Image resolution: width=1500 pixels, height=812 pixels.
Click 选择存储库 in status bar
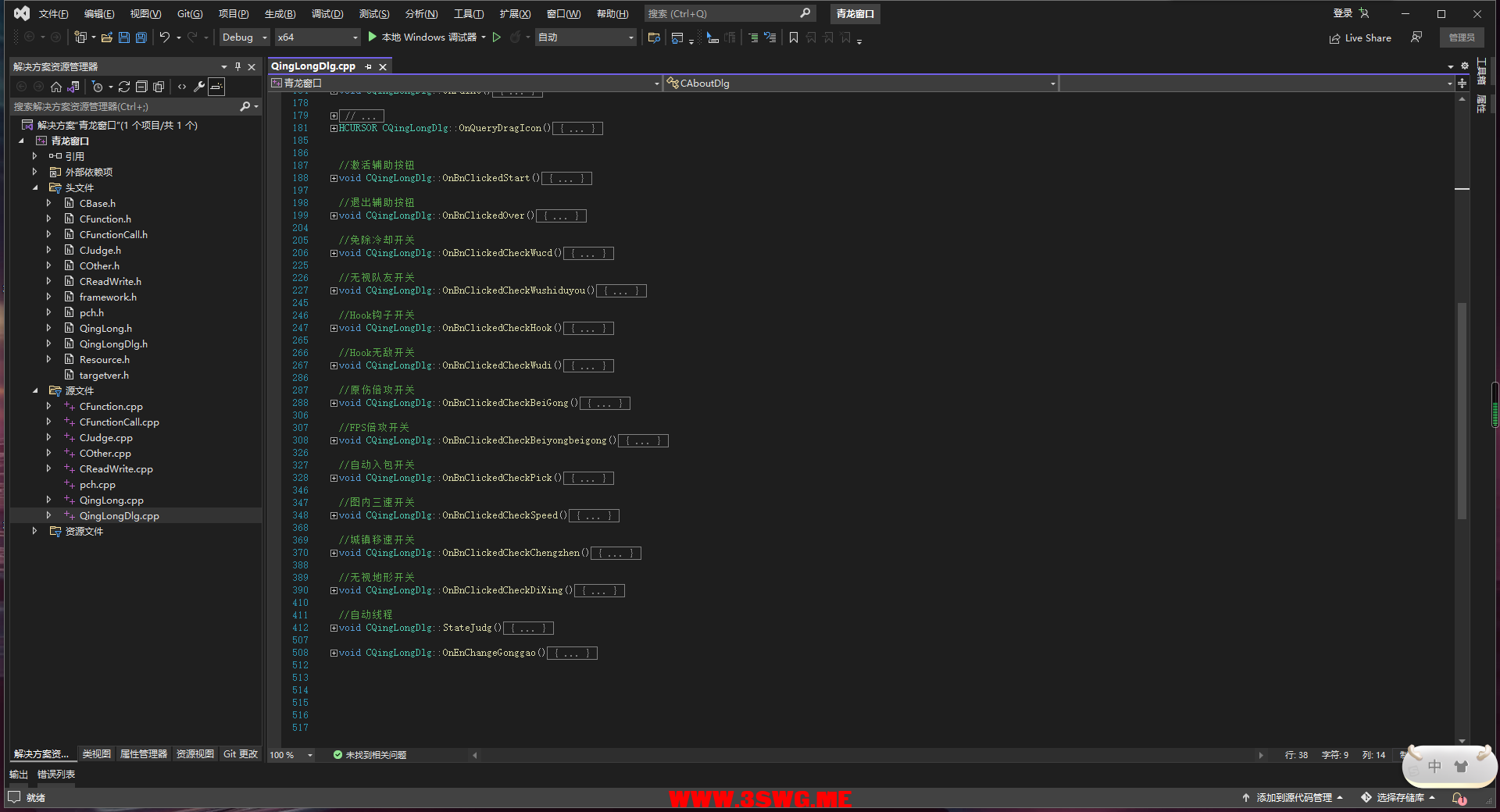pos(1398,798)
